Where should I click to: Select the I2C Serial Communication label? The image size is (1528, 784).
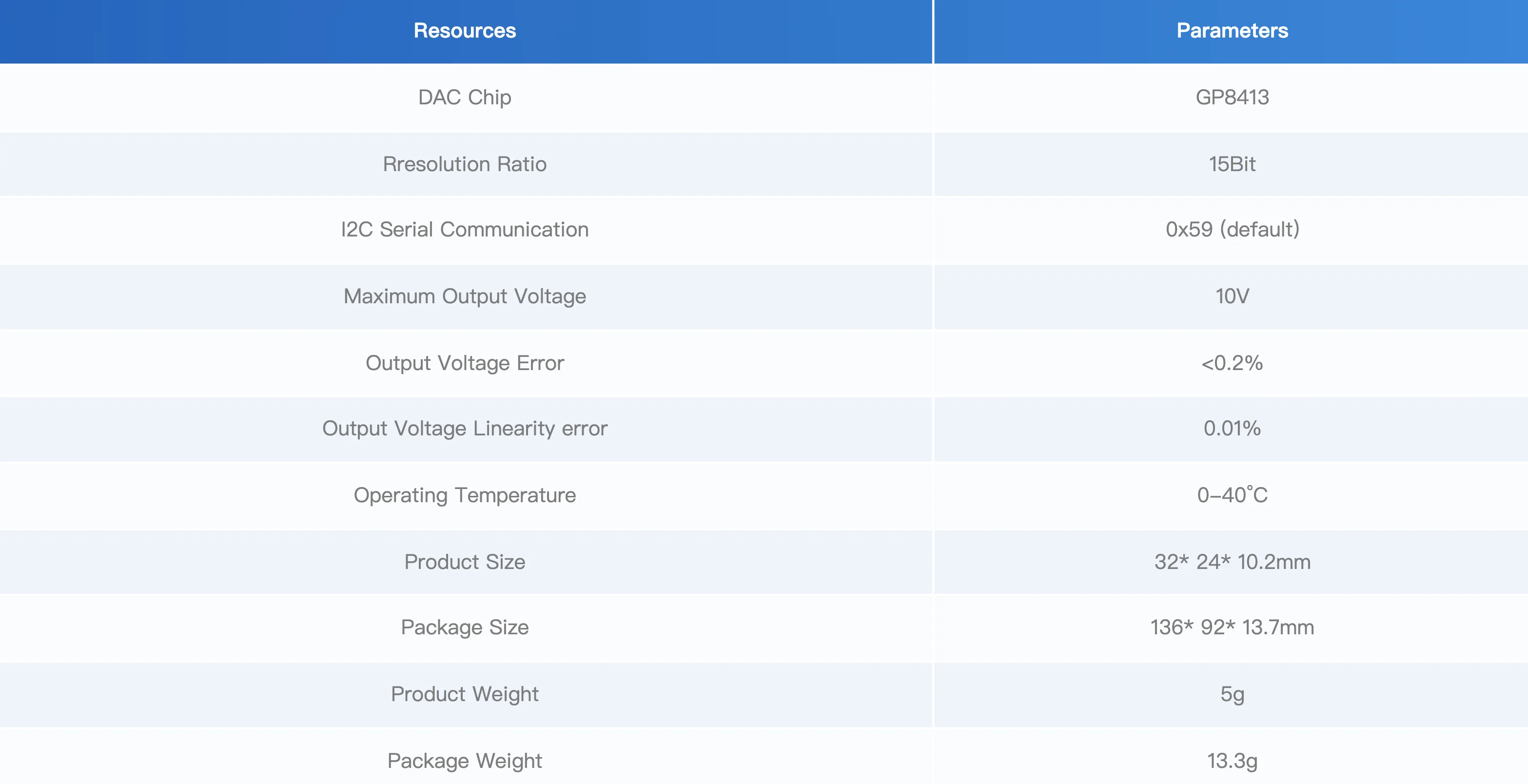(465, 230)
